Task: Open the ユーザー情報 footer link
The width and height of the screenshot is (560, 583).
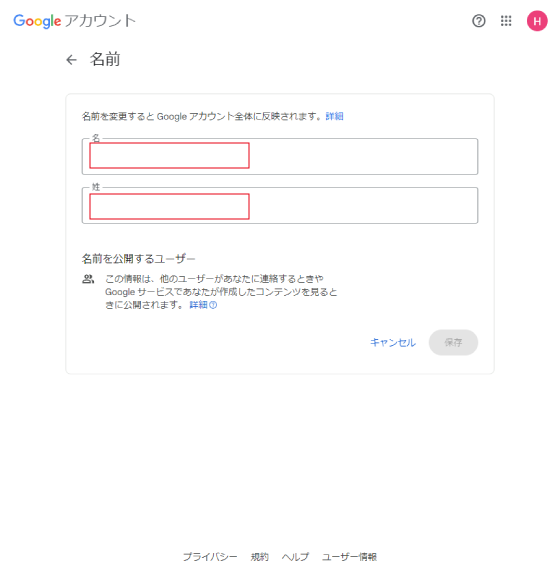Action: (349, 557)
